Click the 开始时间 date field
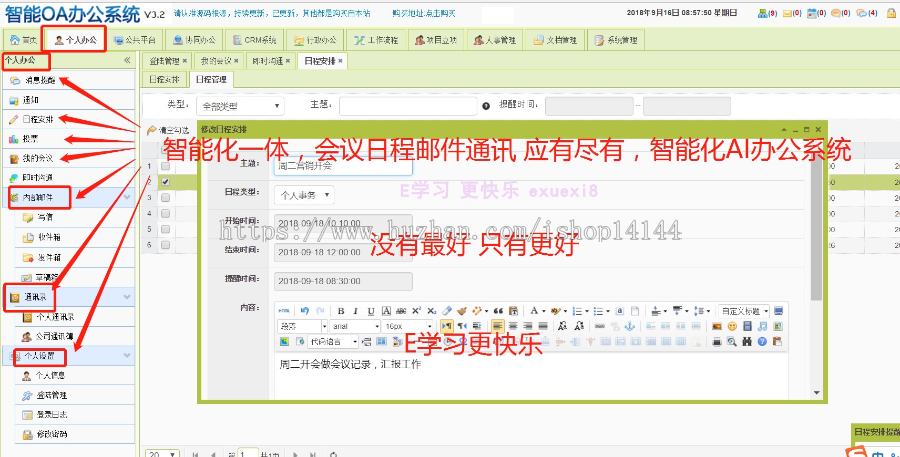The image size is (900, 457). (343, 223)
